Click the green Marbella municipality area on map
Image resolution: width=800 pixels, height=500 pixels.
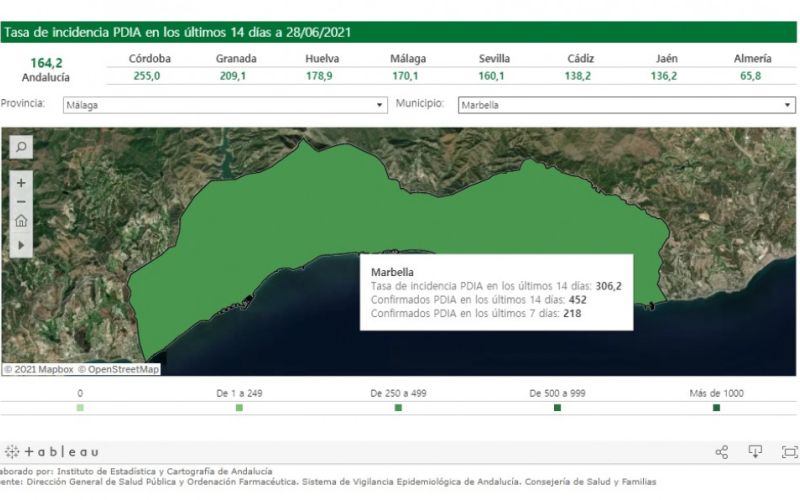point(306,214)
